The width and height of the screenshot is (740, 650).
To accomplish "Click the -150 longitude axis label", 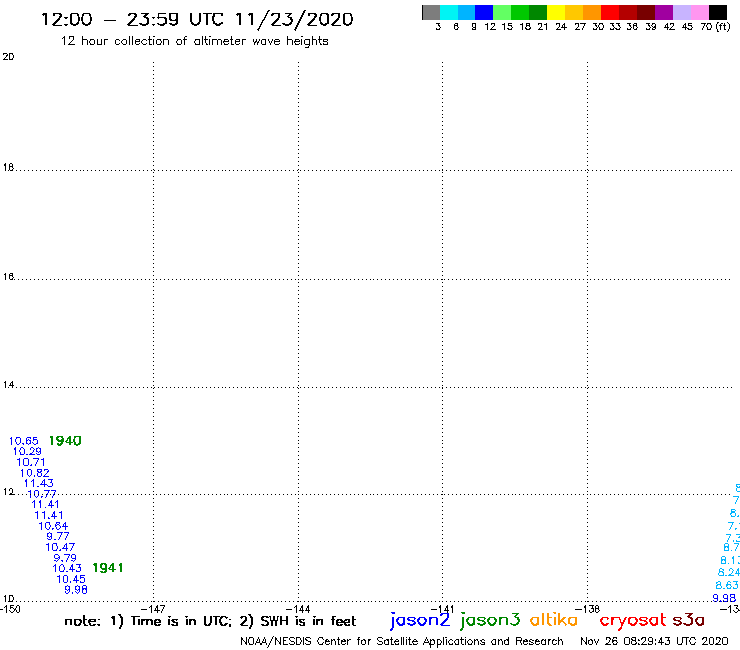I will pos(10,609).
